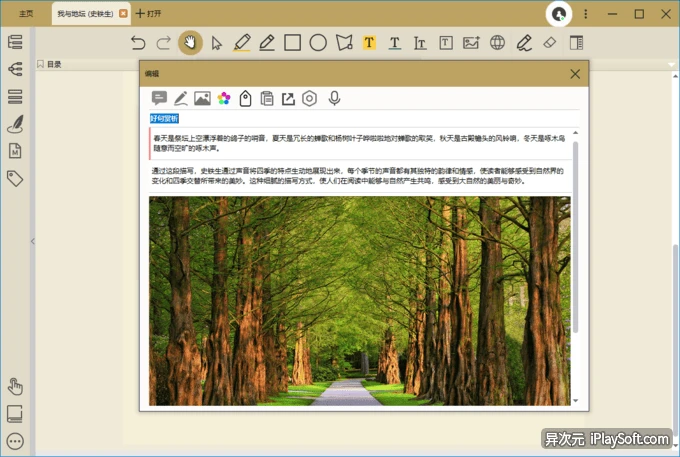The height and width of the screenshot is (457, 680).
Task: Click the pointing hand sidebar icon
Action: 15,386
